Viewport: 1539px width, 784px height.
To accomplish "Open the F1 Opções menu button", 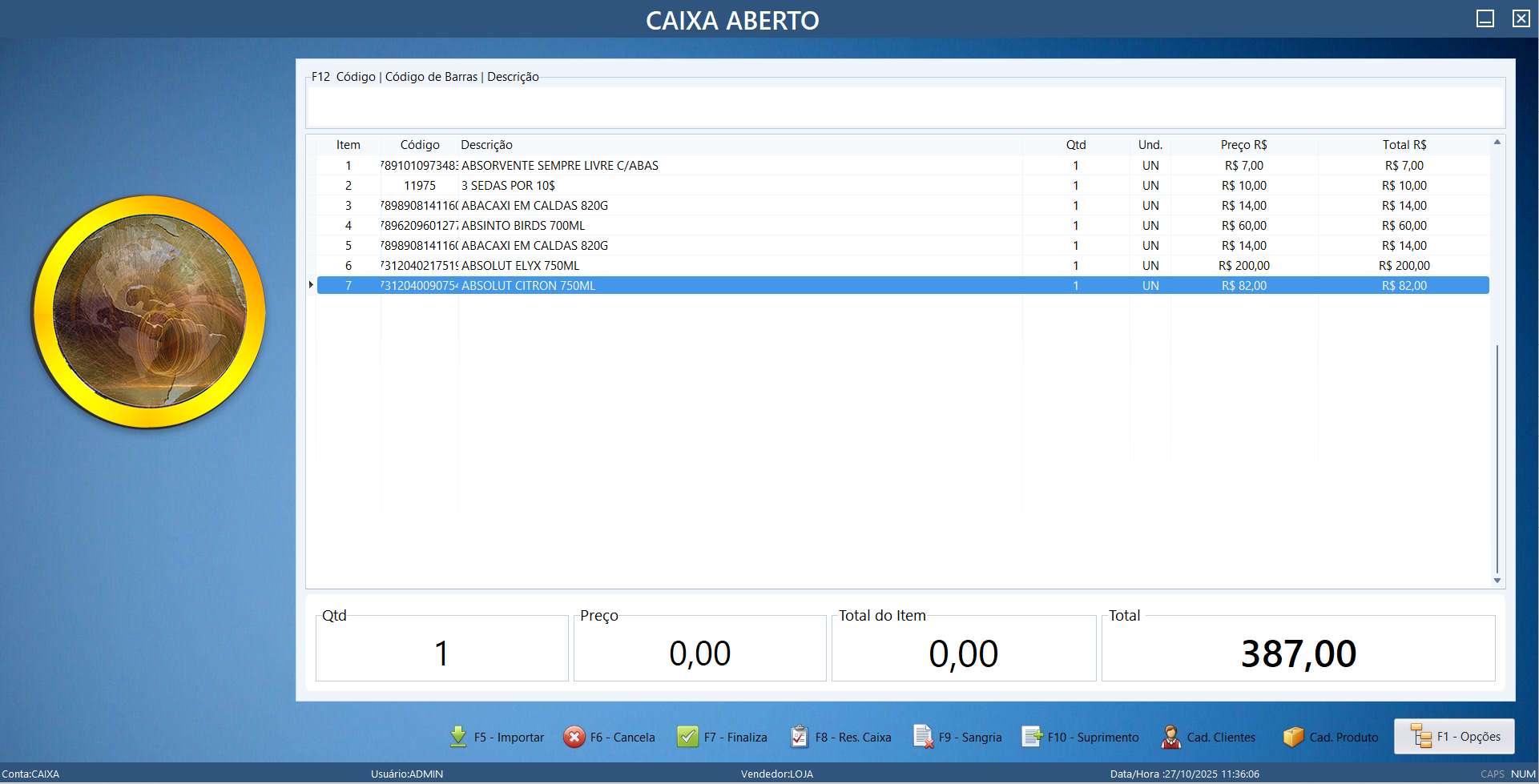I will (1454, 737).
